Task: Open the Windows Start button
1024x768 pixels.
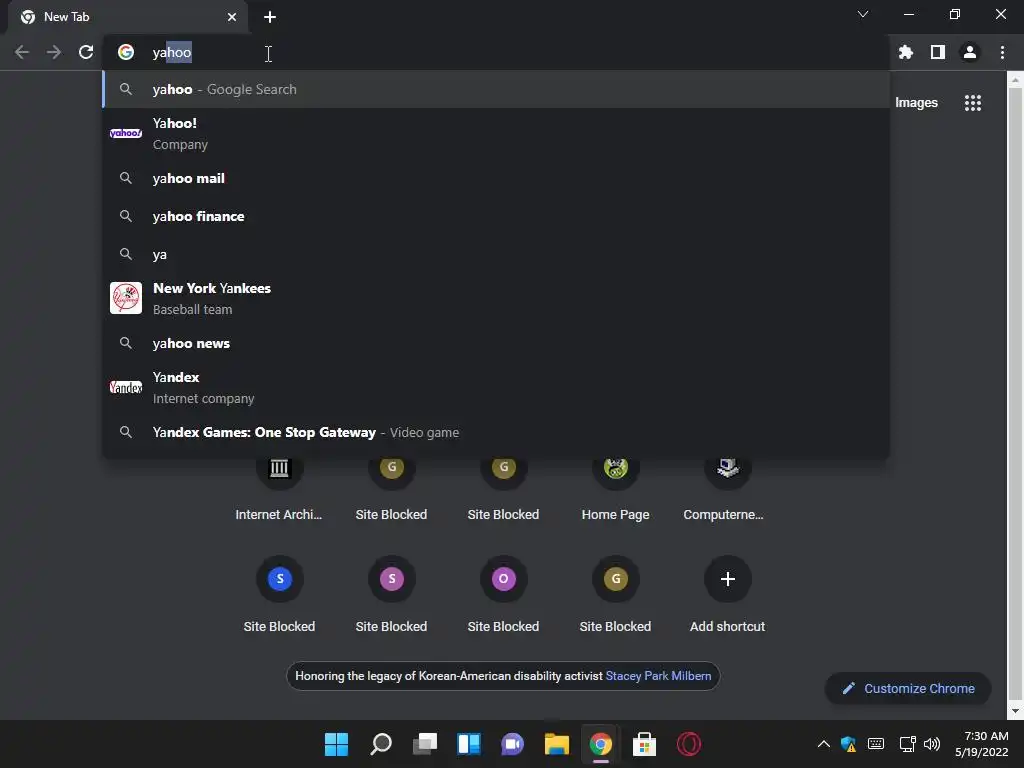Action: 336,744
